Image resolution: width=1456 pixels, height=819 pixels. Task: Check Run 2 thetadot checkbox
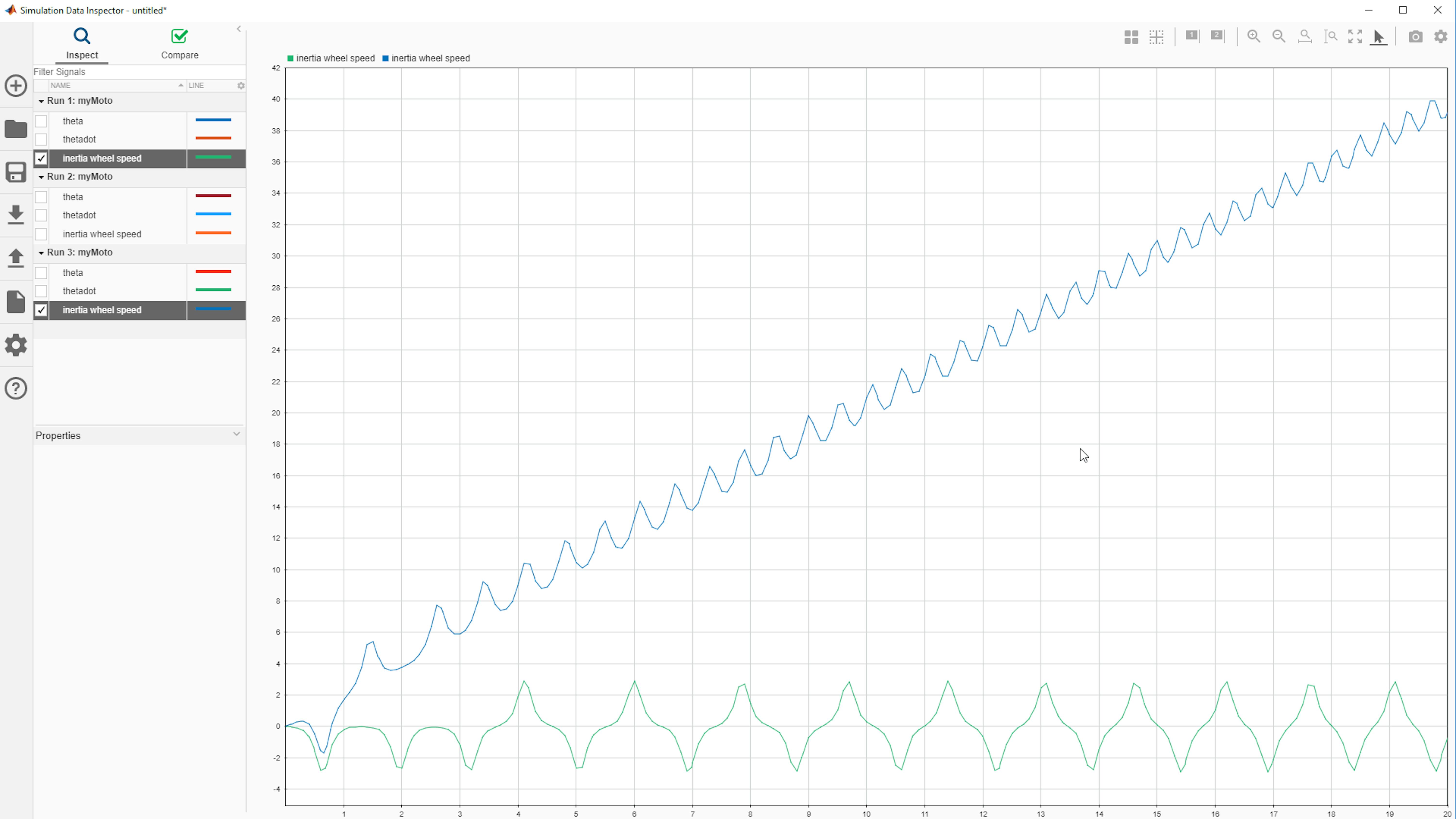point(41,215)
